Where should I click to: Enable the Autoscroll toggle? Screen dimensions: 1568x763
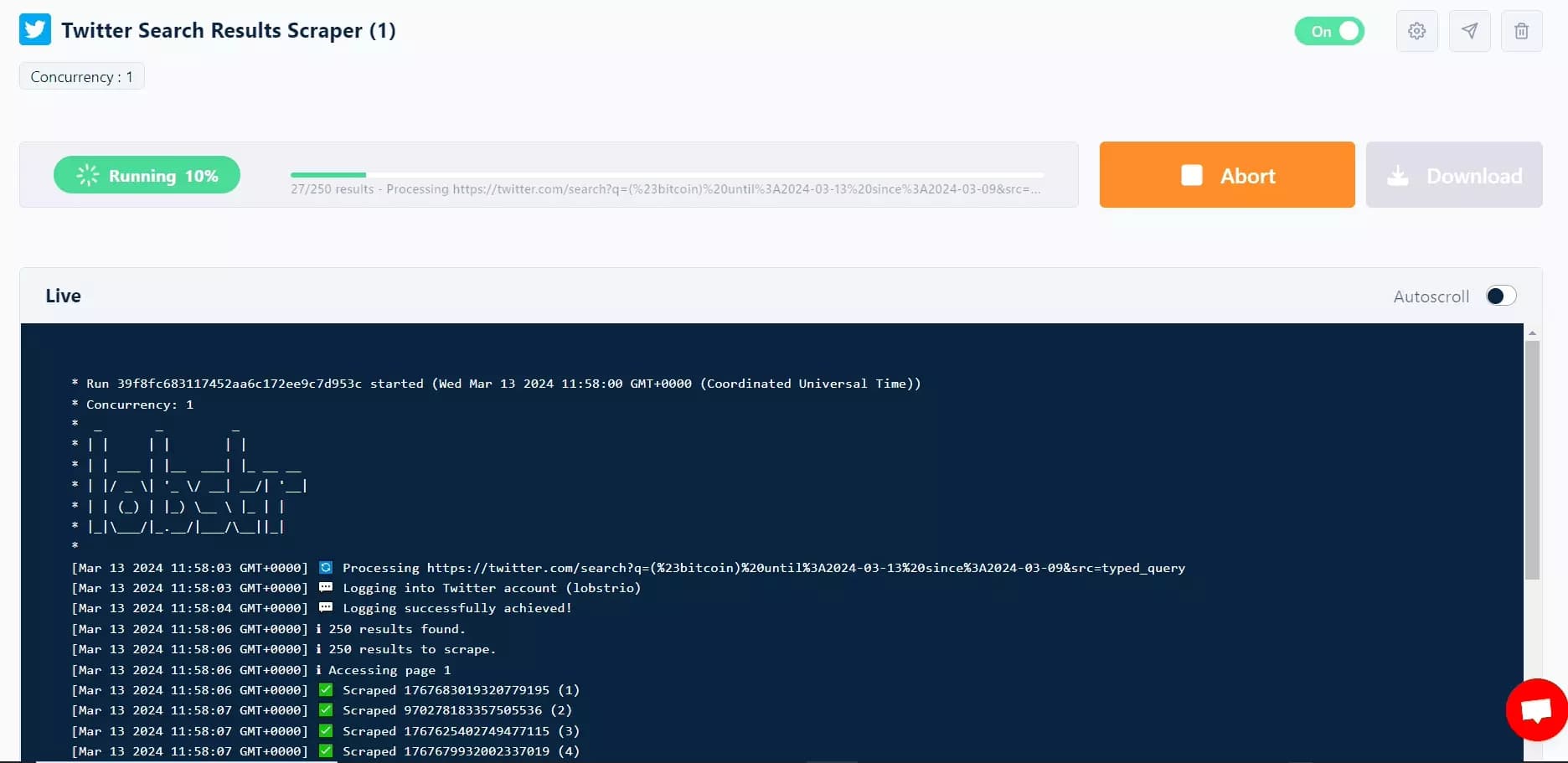coord(1501,296)
